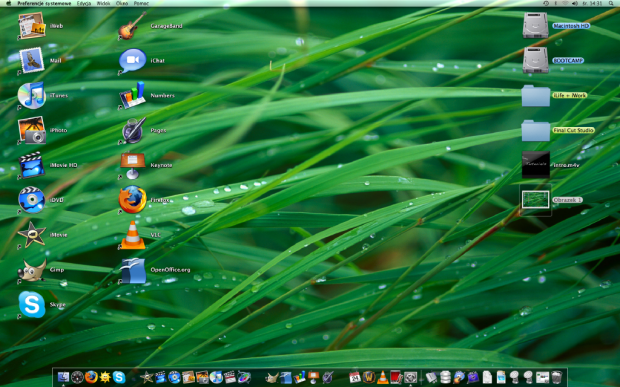620x387 pixels.
Task: Open iMovie star icon in Dock
Action: click(x=147, y=377)
